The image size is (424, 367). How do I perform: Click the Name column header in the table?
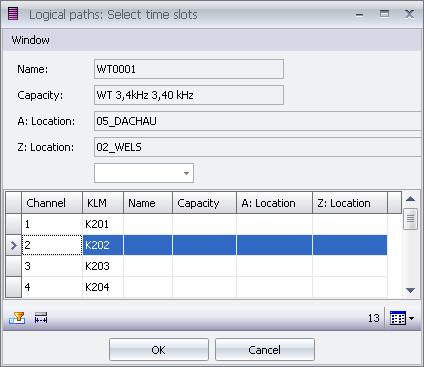coord(148,203)
